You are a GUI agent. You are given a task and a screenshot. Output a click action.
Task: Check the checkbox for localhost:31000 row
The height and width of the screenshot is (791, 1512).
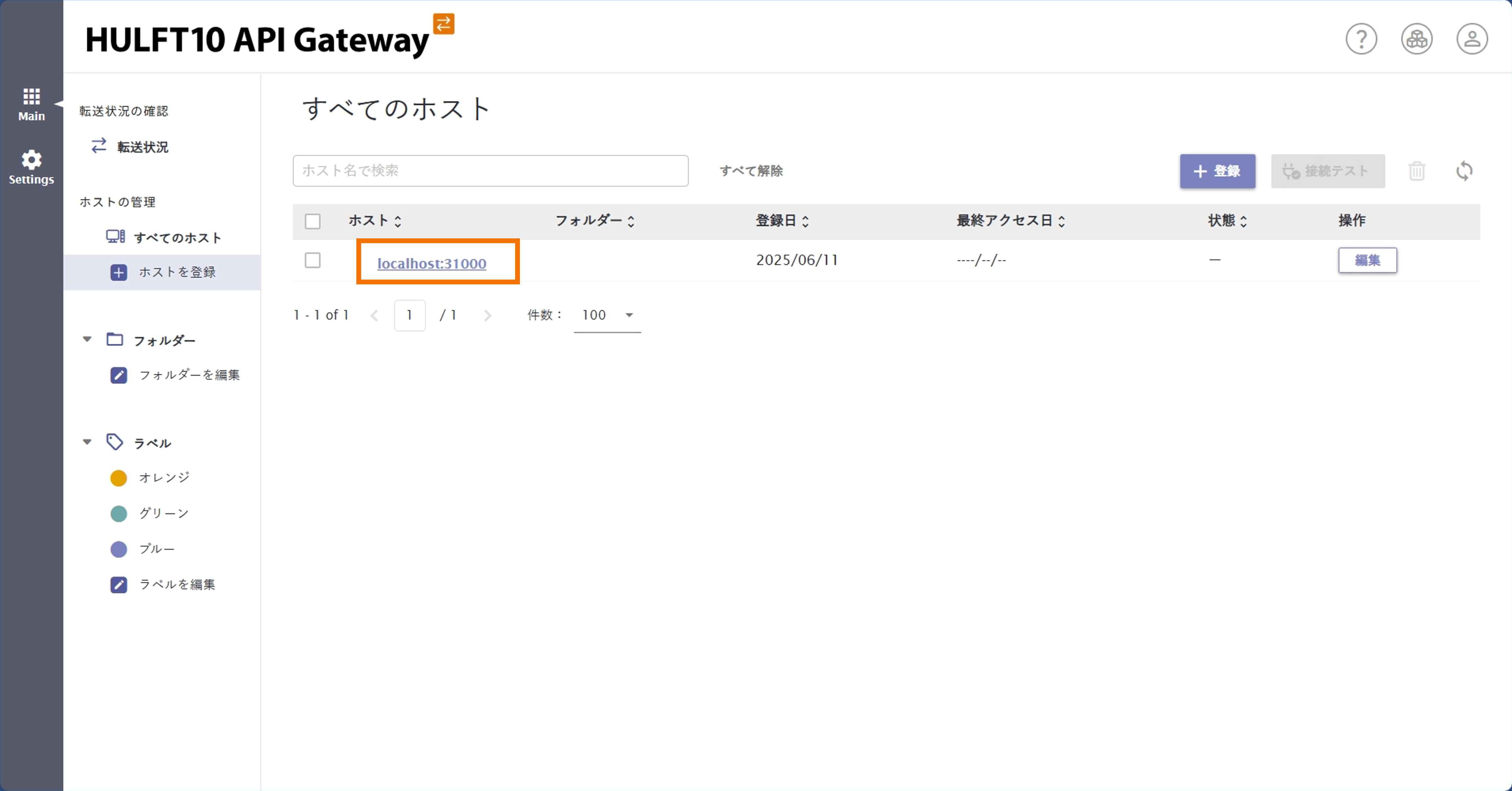tap(313, 261)
